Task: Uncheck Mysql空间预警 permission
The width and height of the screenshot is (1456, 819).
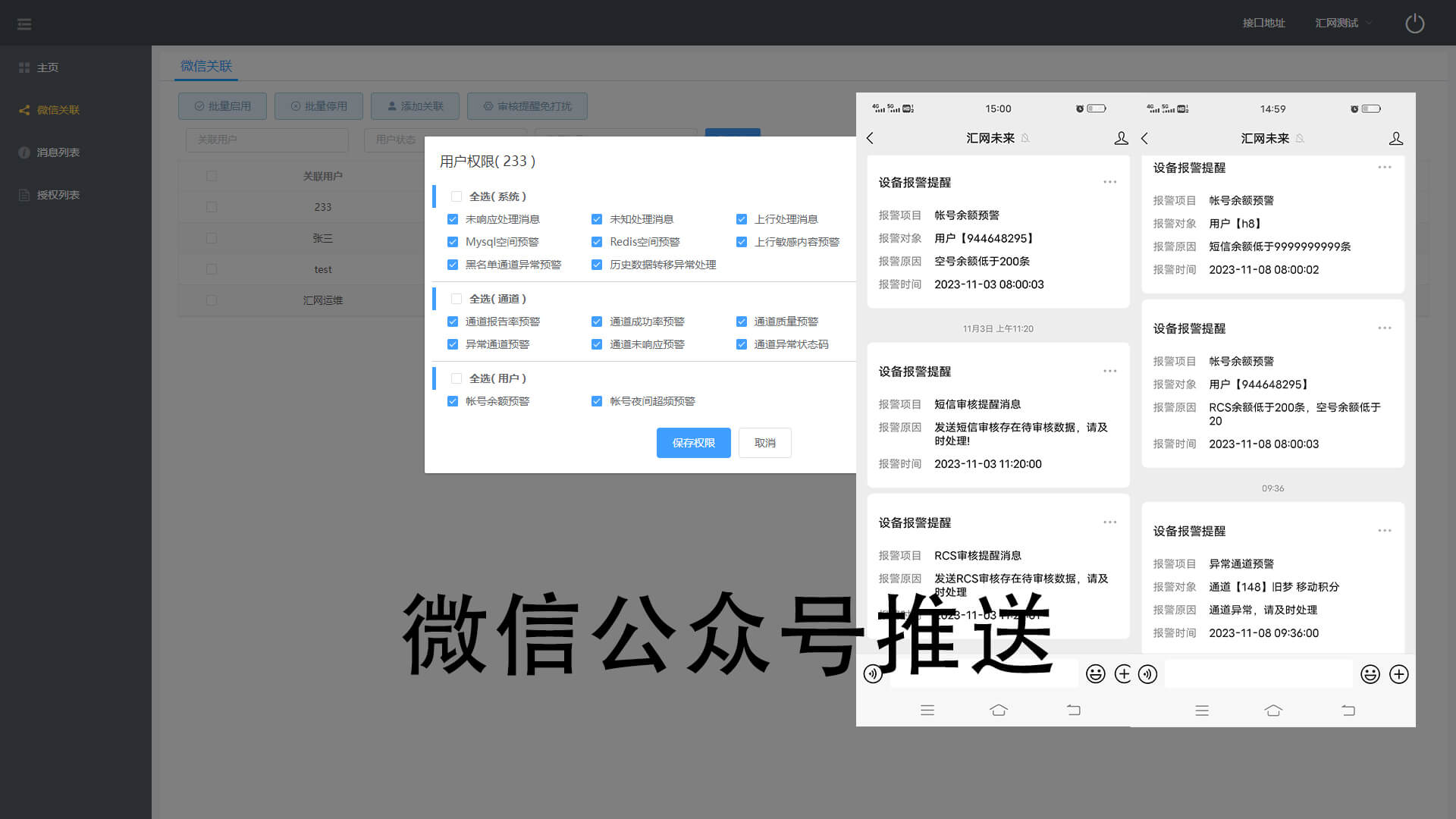Action: click(x=453, y=242)
